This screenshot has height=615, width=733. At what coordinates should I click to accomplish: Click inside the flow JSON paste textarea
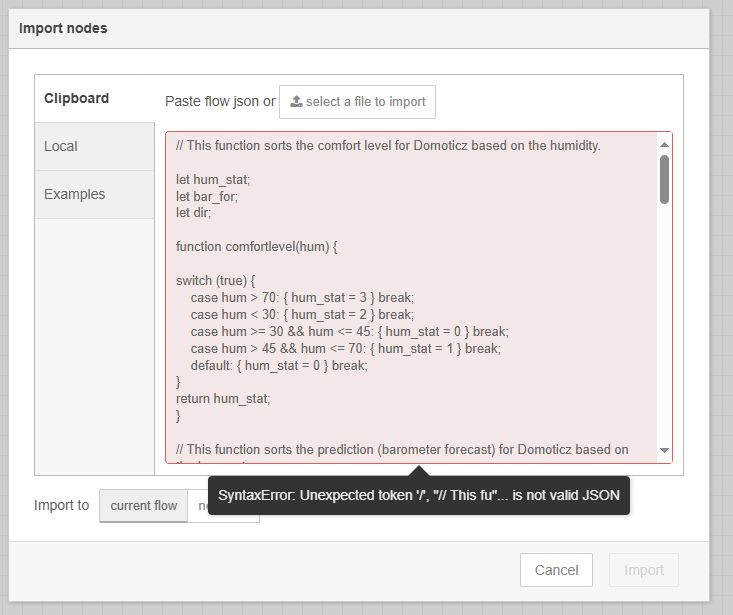tap(419, 298)
